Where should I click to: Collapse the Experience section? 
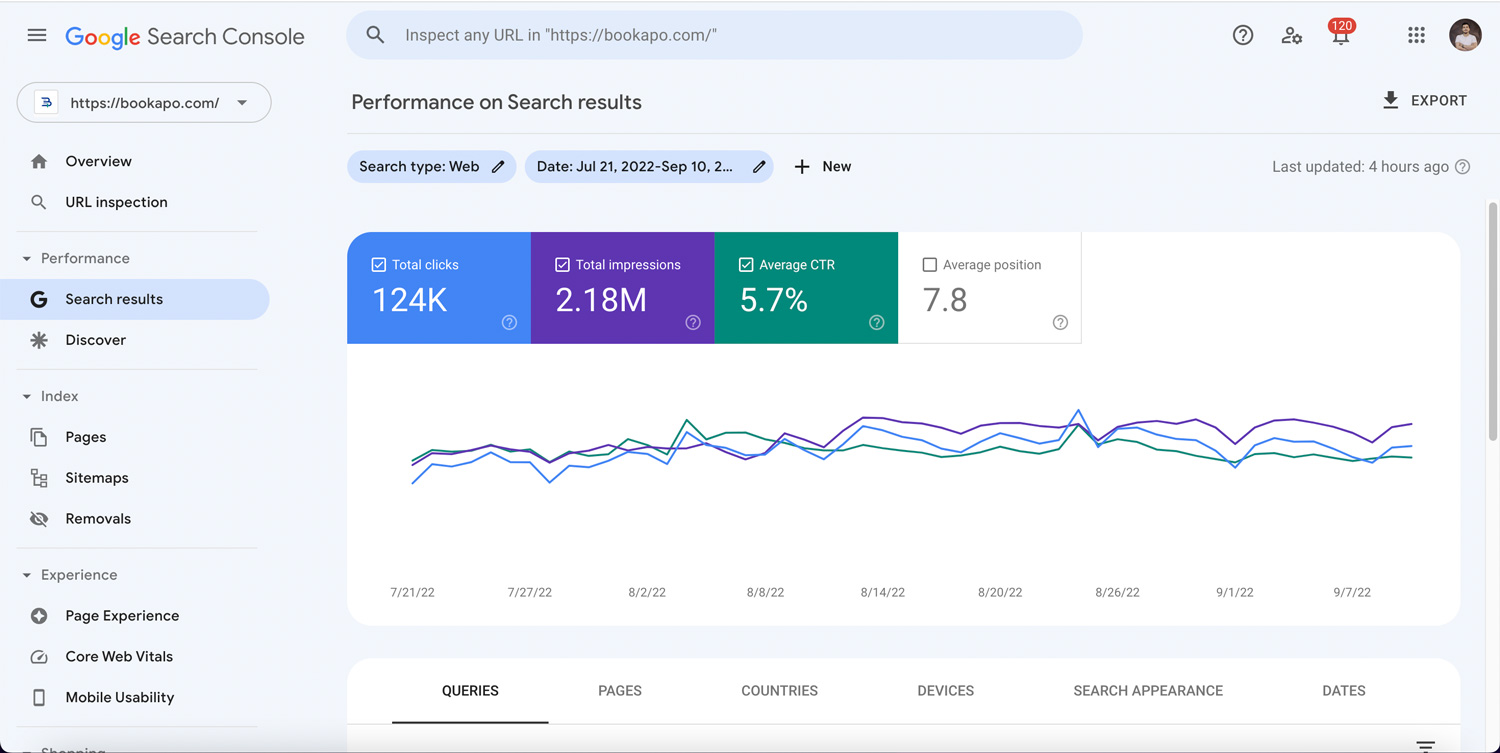coord(27,575)
